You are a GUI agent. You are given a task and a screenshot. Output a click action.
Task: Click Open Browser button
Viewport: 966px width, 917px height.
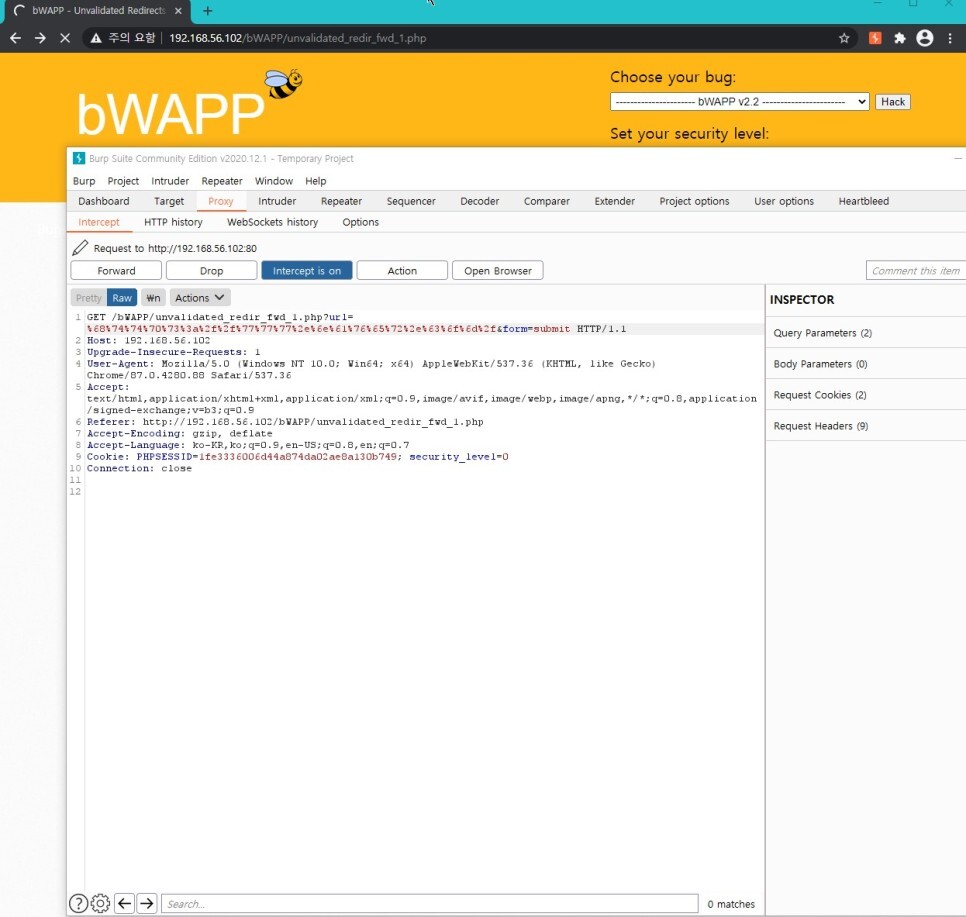pyautogui.click(x=498, y=271)
